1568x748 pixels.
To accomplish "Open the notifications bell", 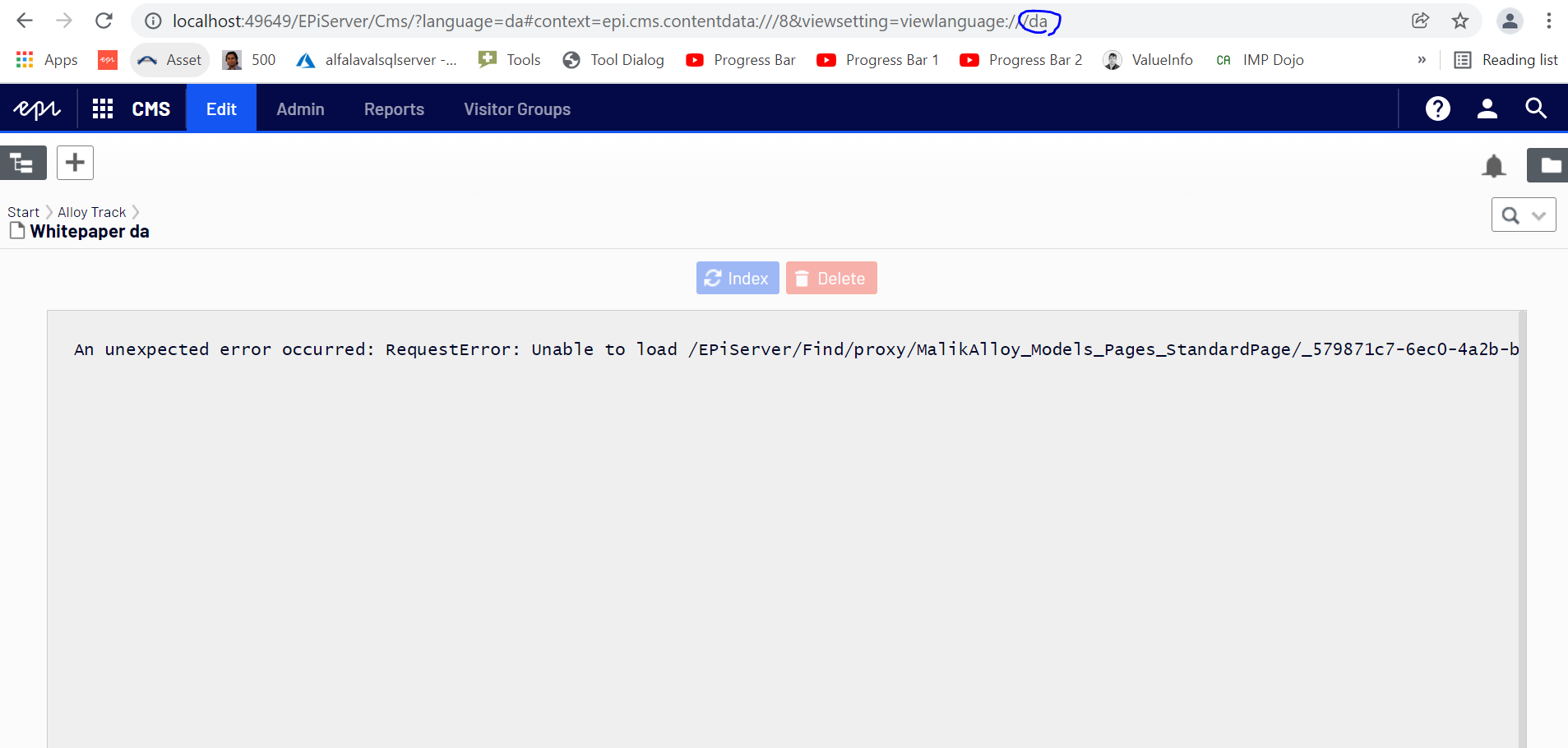I will [1493, 166].
